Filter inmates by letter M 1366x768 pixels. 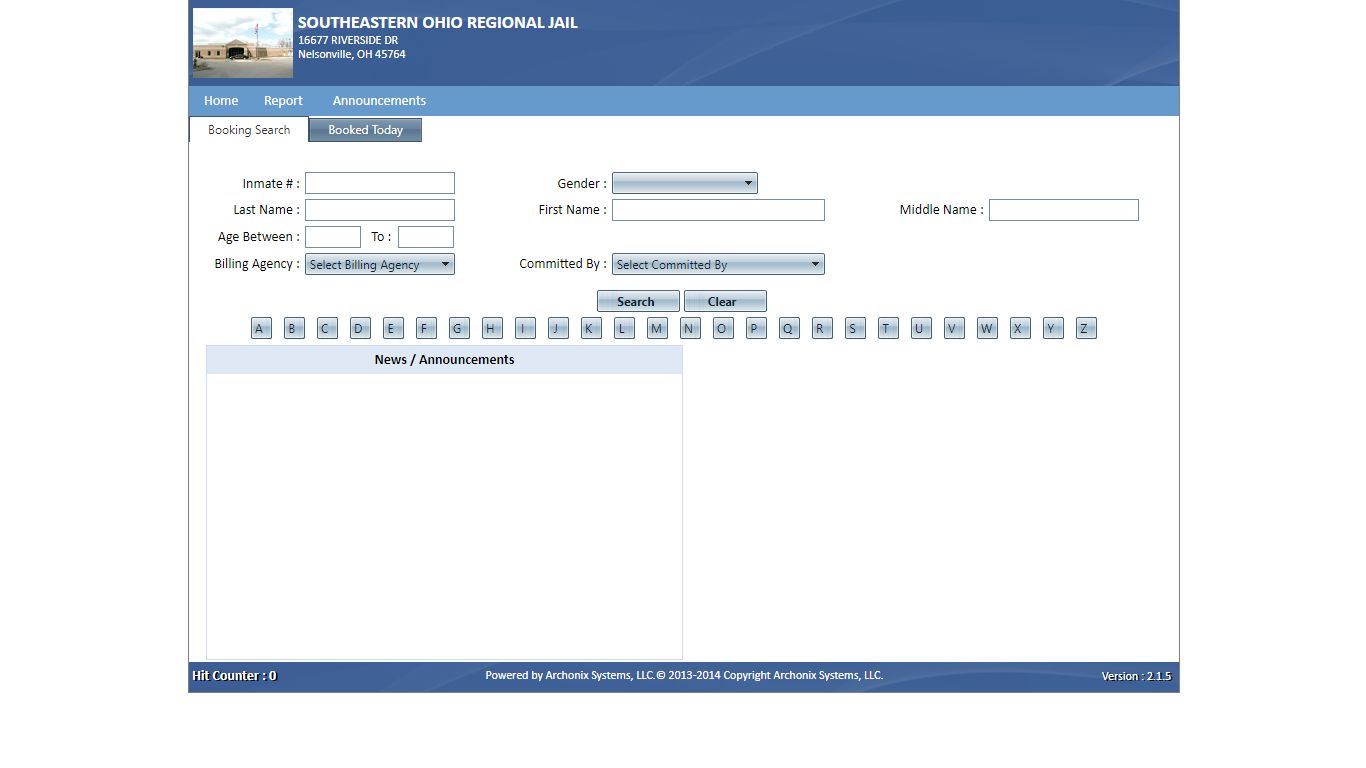point(657,328)
